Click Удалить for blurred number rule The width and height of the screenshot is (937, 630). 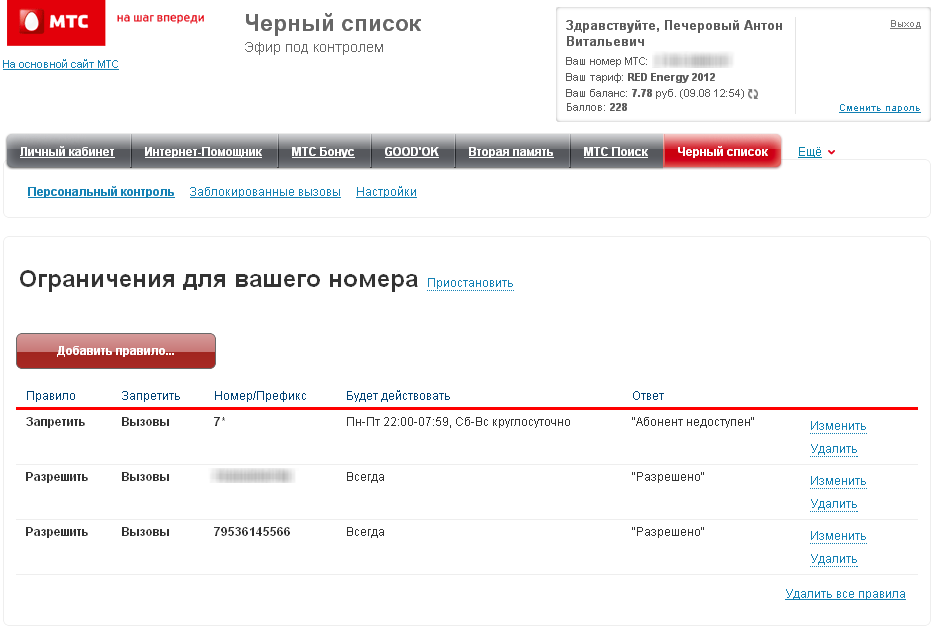tap(834, 504)
